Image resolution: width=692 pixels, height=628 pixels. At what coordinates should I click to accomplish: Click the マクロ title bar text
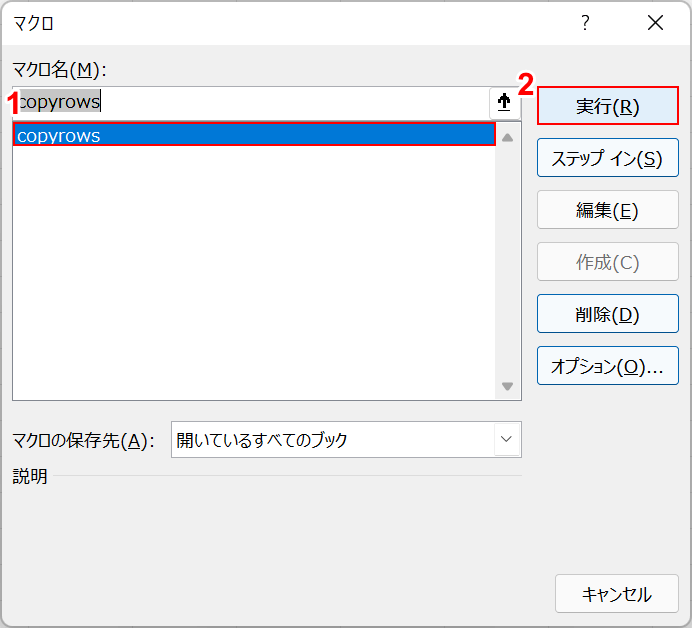(34, 23)
